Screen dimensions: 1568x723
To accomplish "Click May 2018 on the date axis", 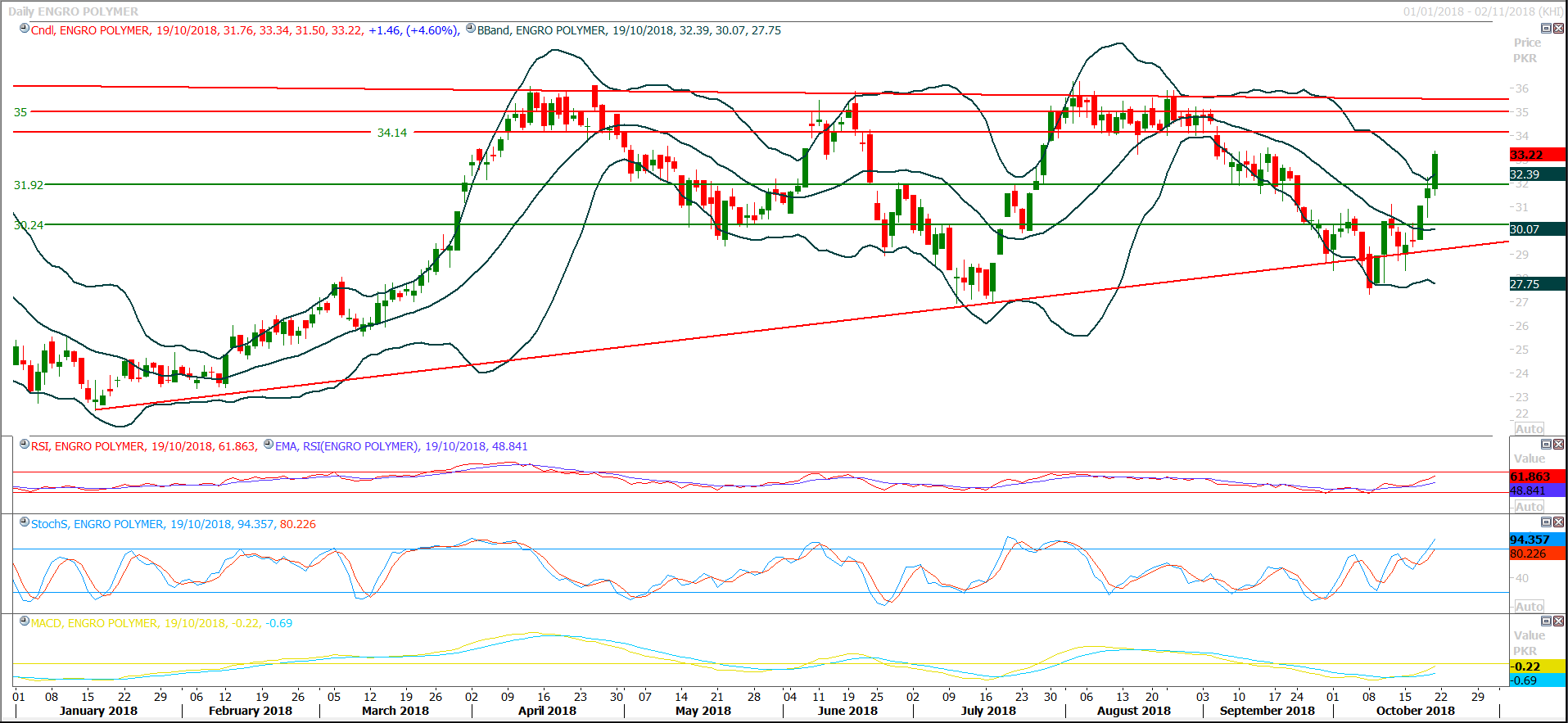I will [x=703, y=711].
